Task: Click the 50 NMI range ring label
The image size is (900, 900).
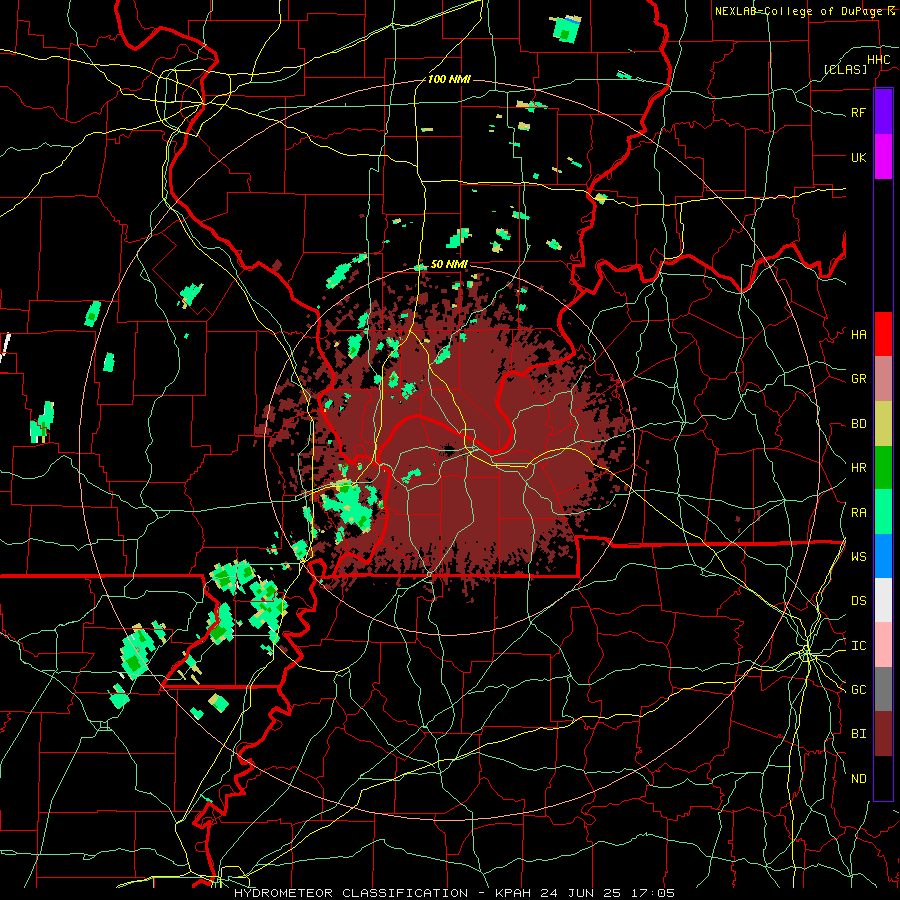Action: [449, 264]
